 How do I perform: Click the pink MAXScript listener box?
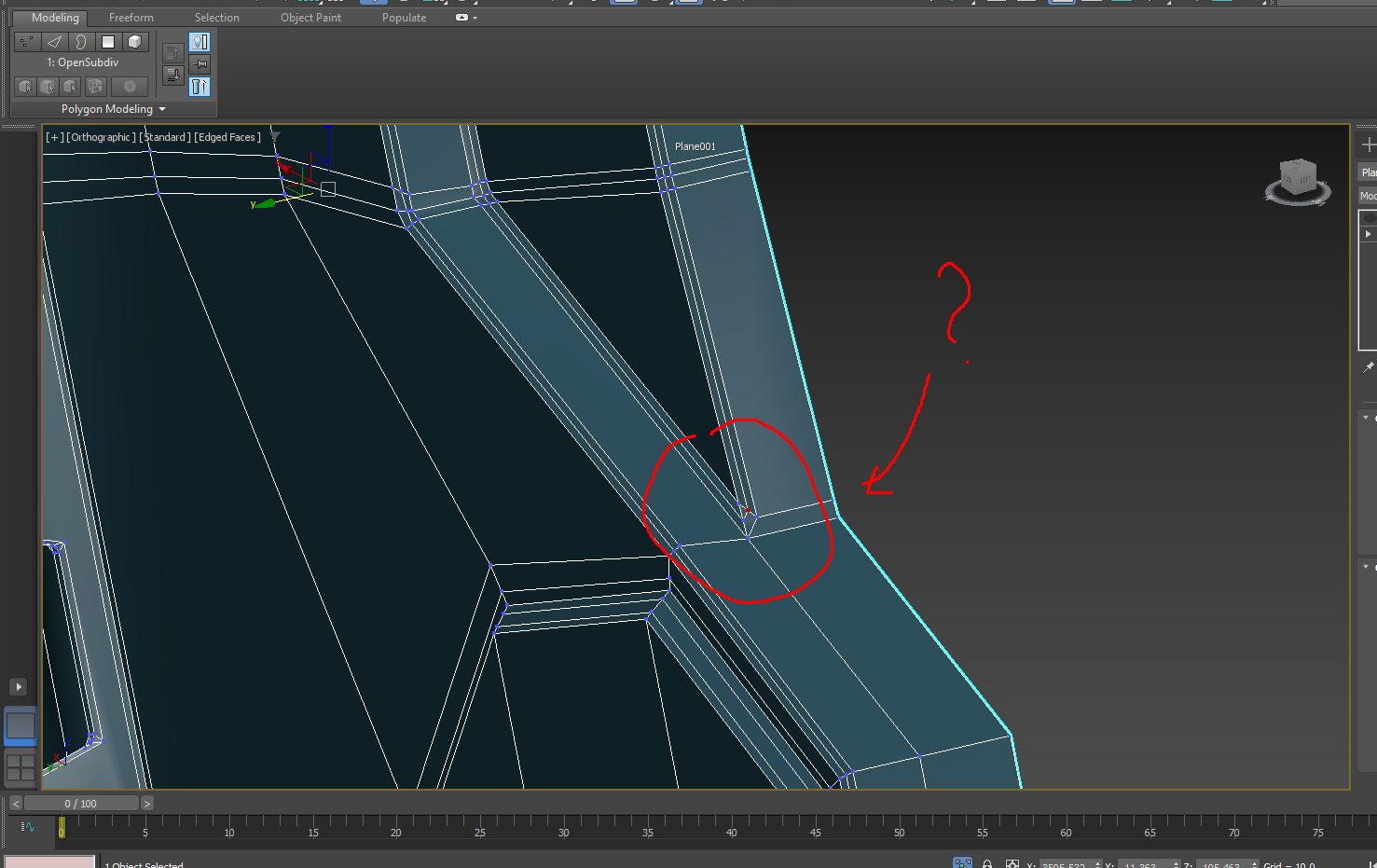pos(49,862)
